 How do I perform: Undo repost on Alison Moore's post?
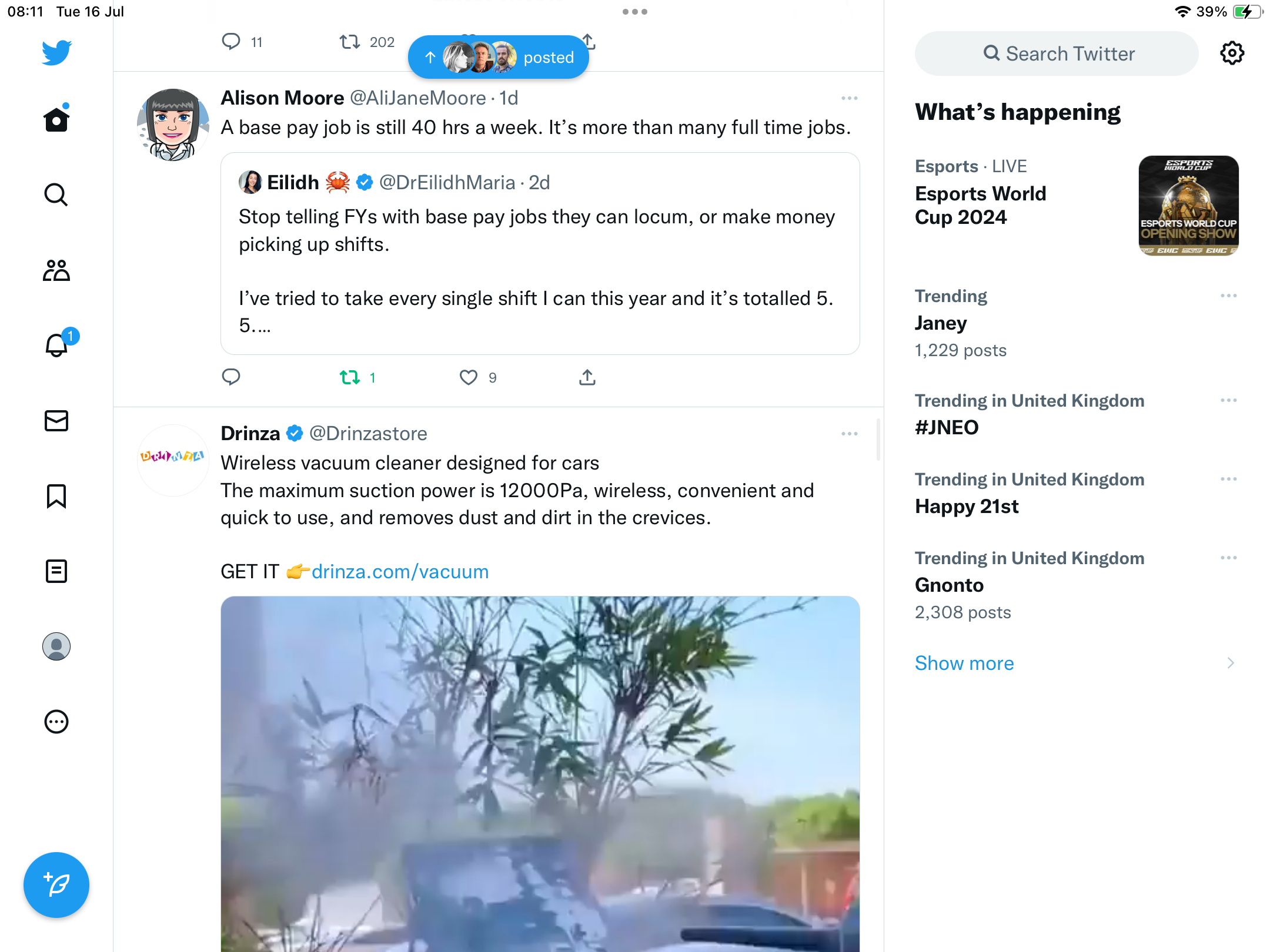pyautogui.click(x=350, y=377)
